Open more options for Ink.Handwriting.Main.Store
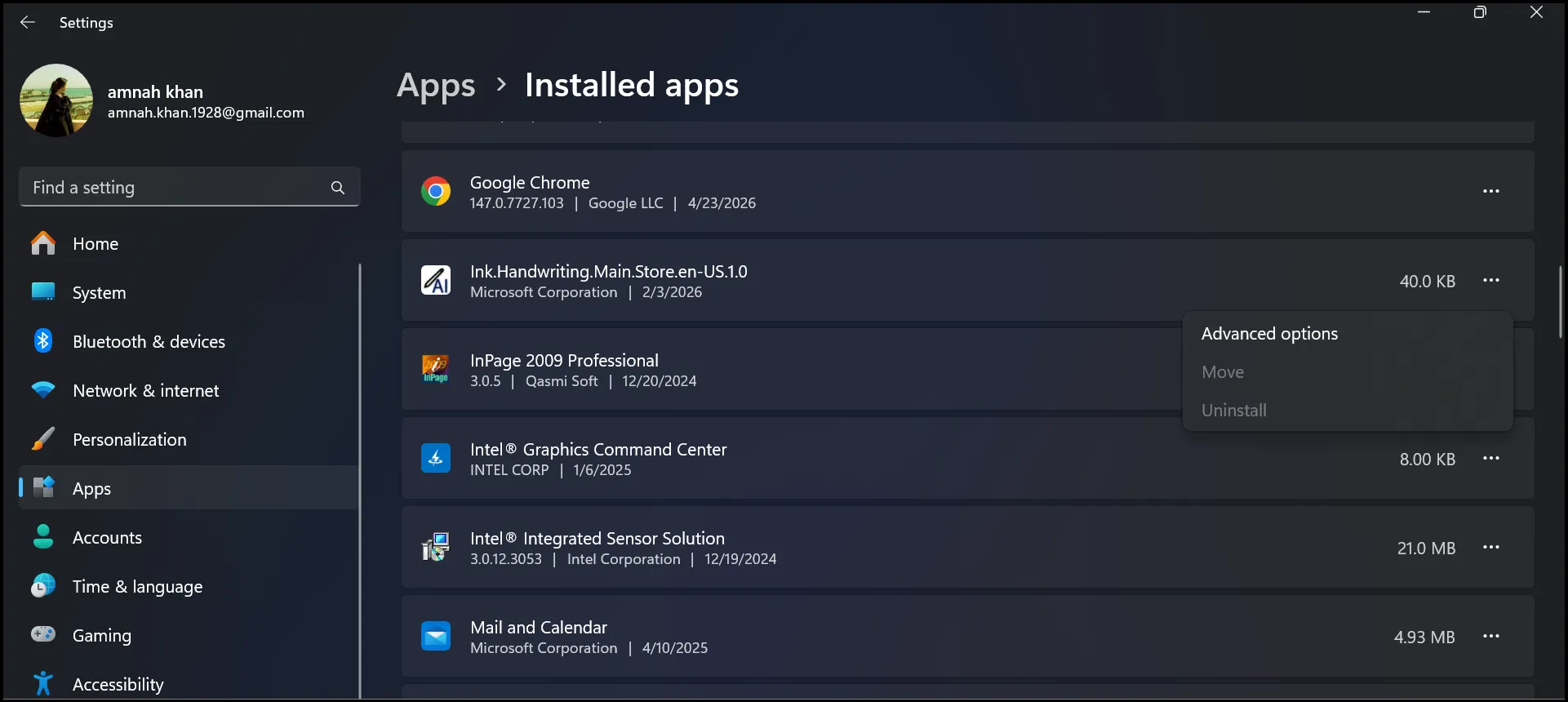Viewport: 1568px width, 702px height. click(x=1491, y=280)
